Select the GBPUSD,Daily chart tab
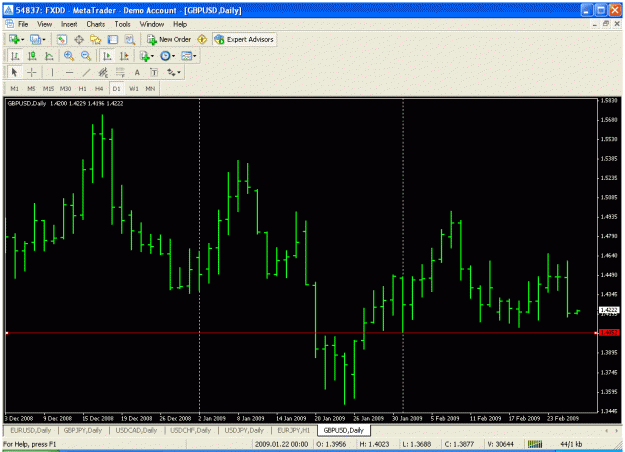This screenshot has width=625, height=452. point(344,430)
